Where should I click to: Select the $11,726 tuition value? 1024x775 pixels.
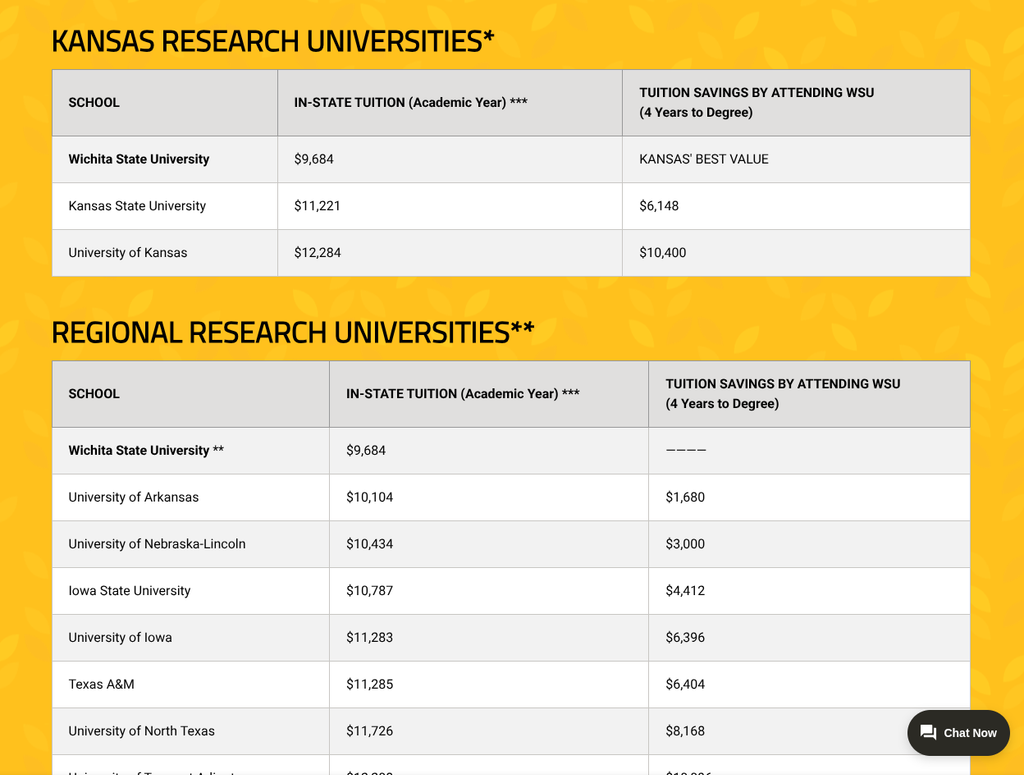click(x=370, y=731)
